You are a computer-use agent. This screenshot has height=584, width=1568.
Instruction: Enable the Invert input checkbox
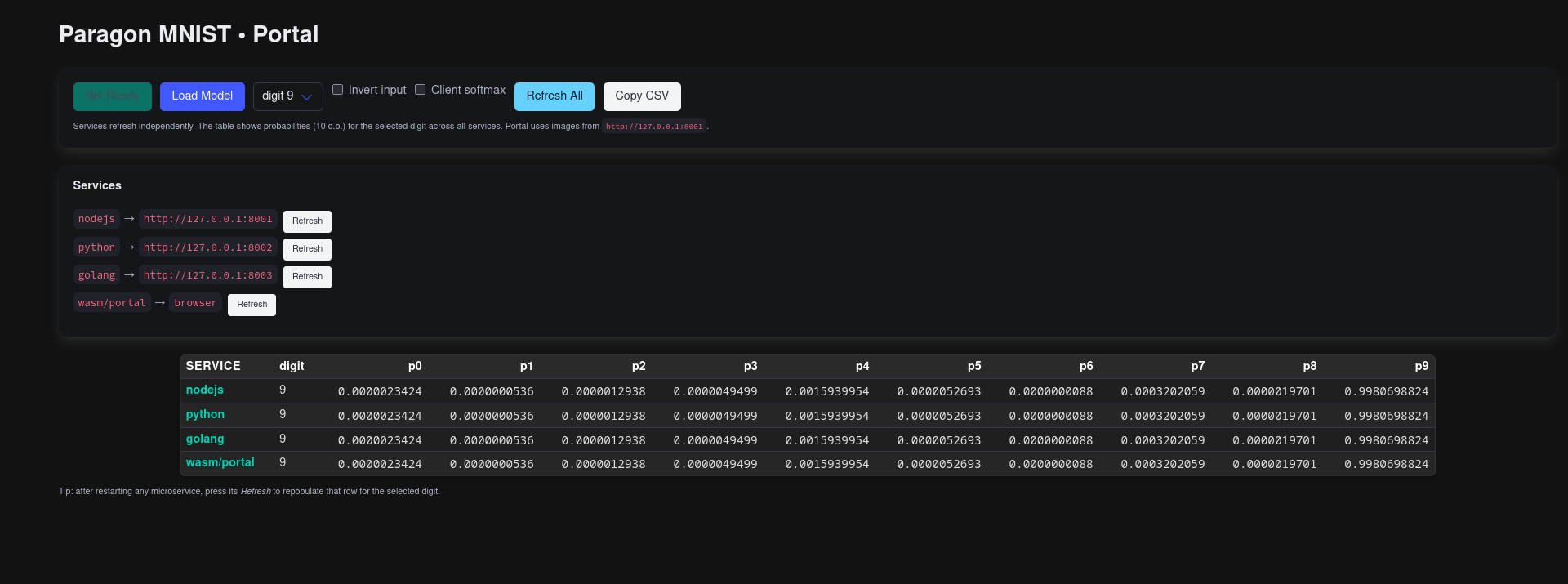pyautogui.click(x=337, y=90)
